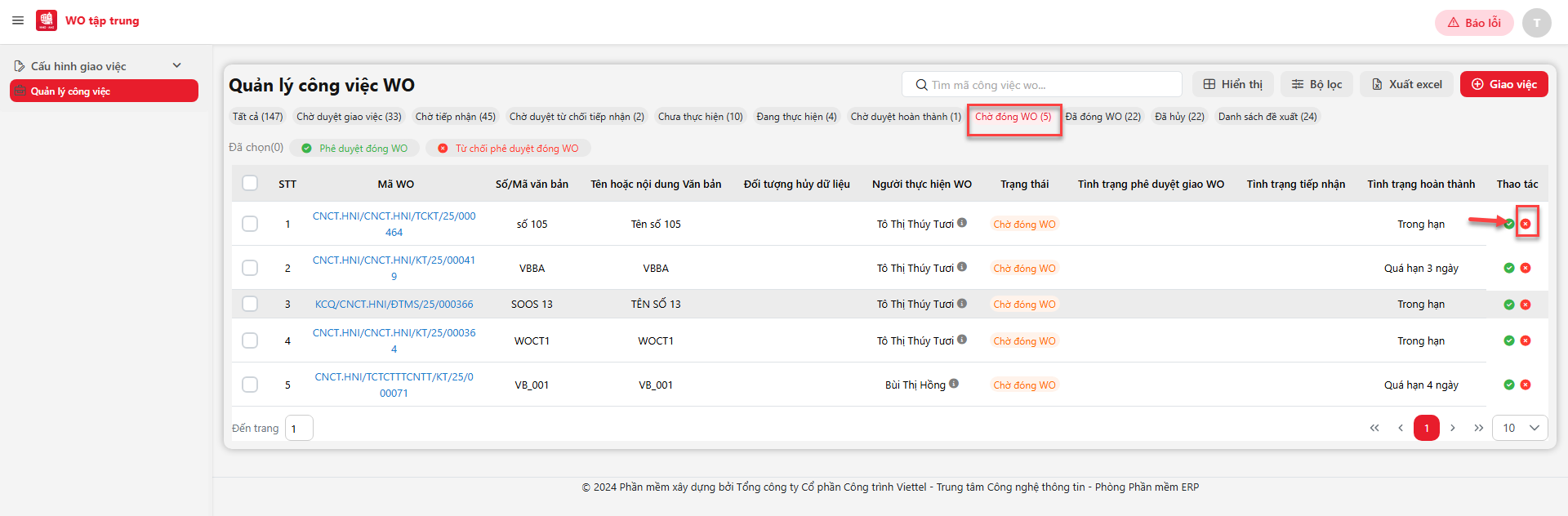The width and height of the screenshot is (1568, 516).
Task: Approve WO closing for row VBBA
Action: tap(1509, 268)
